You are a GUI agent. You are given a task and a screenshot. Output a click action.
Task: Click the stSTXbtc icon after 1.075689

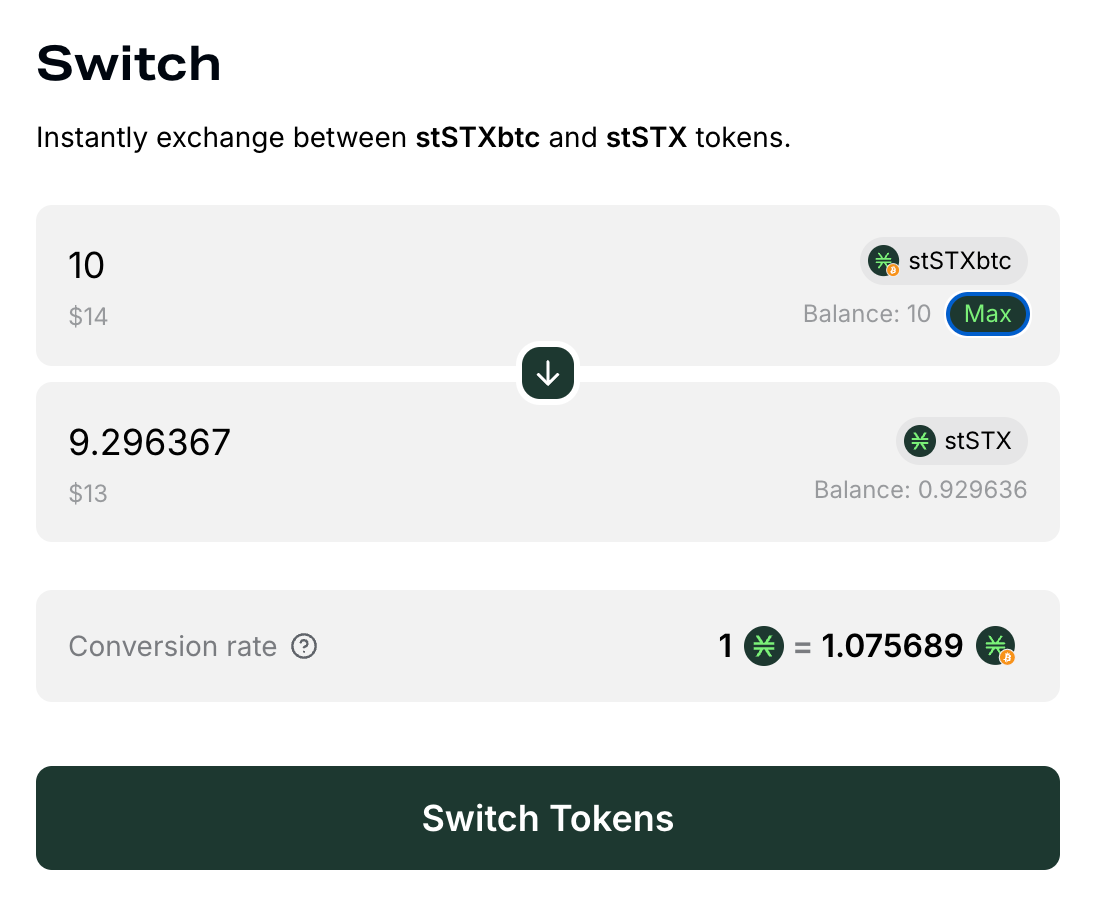click(995, 646)
